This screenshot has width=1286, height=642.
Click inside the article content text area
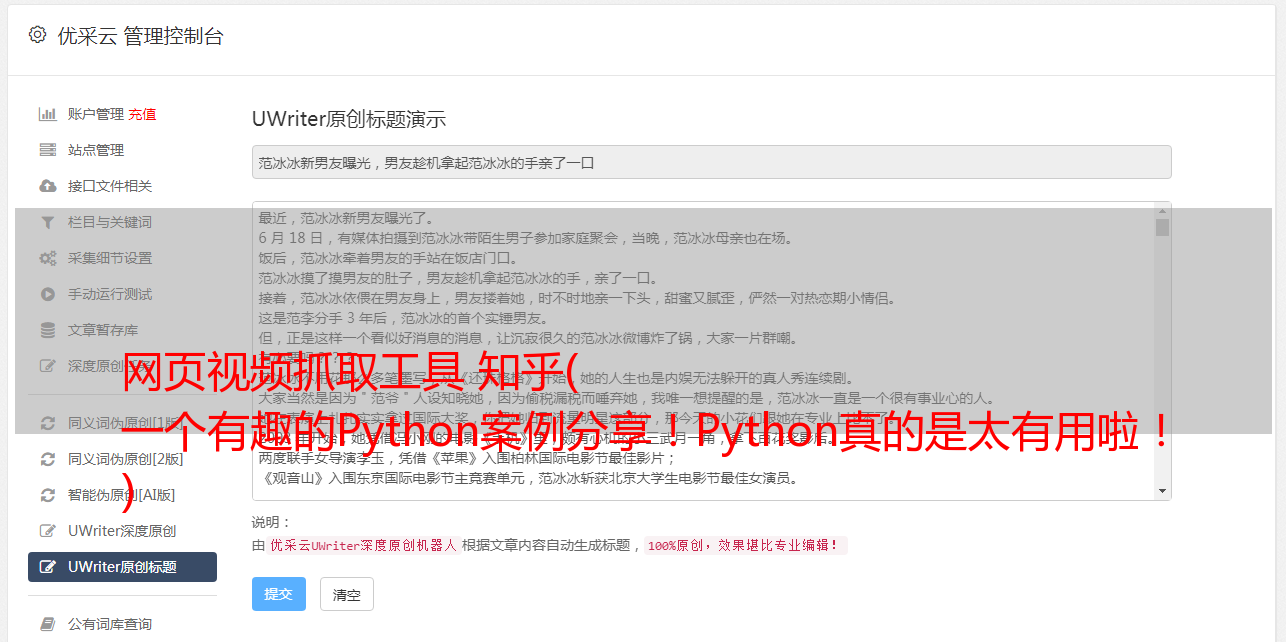pos(704,350)
